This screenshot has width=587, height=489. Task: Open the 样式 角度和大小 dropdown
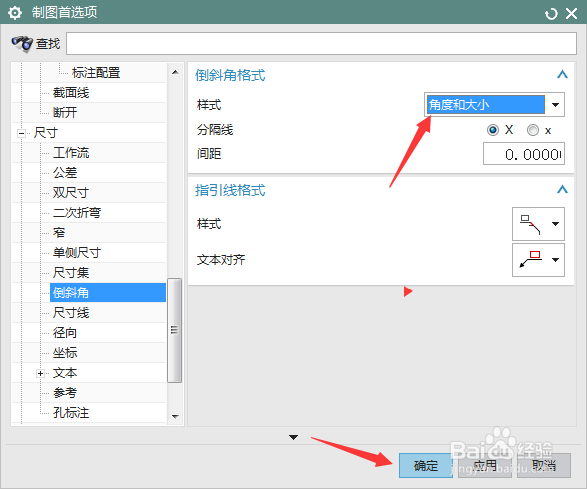494,104
